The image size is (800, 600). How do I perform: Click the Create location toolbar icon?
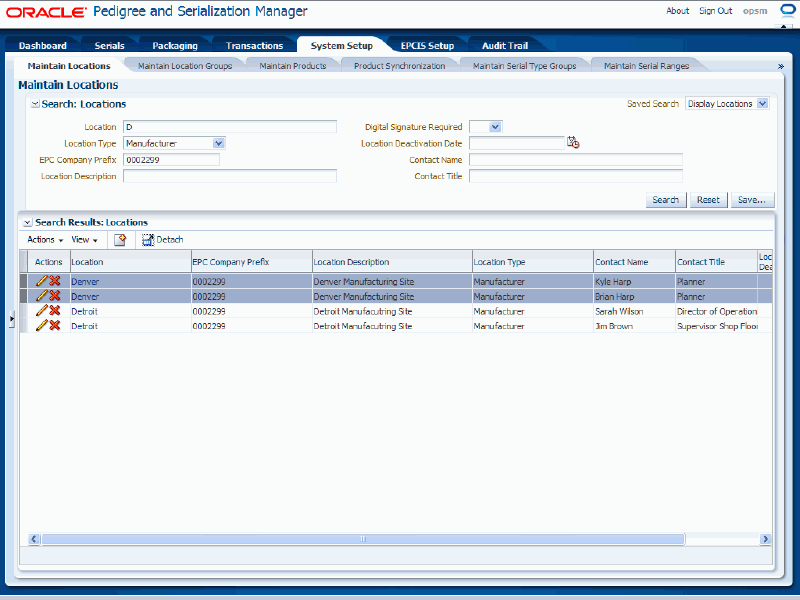pyautogui.click(x=120, y=240)
